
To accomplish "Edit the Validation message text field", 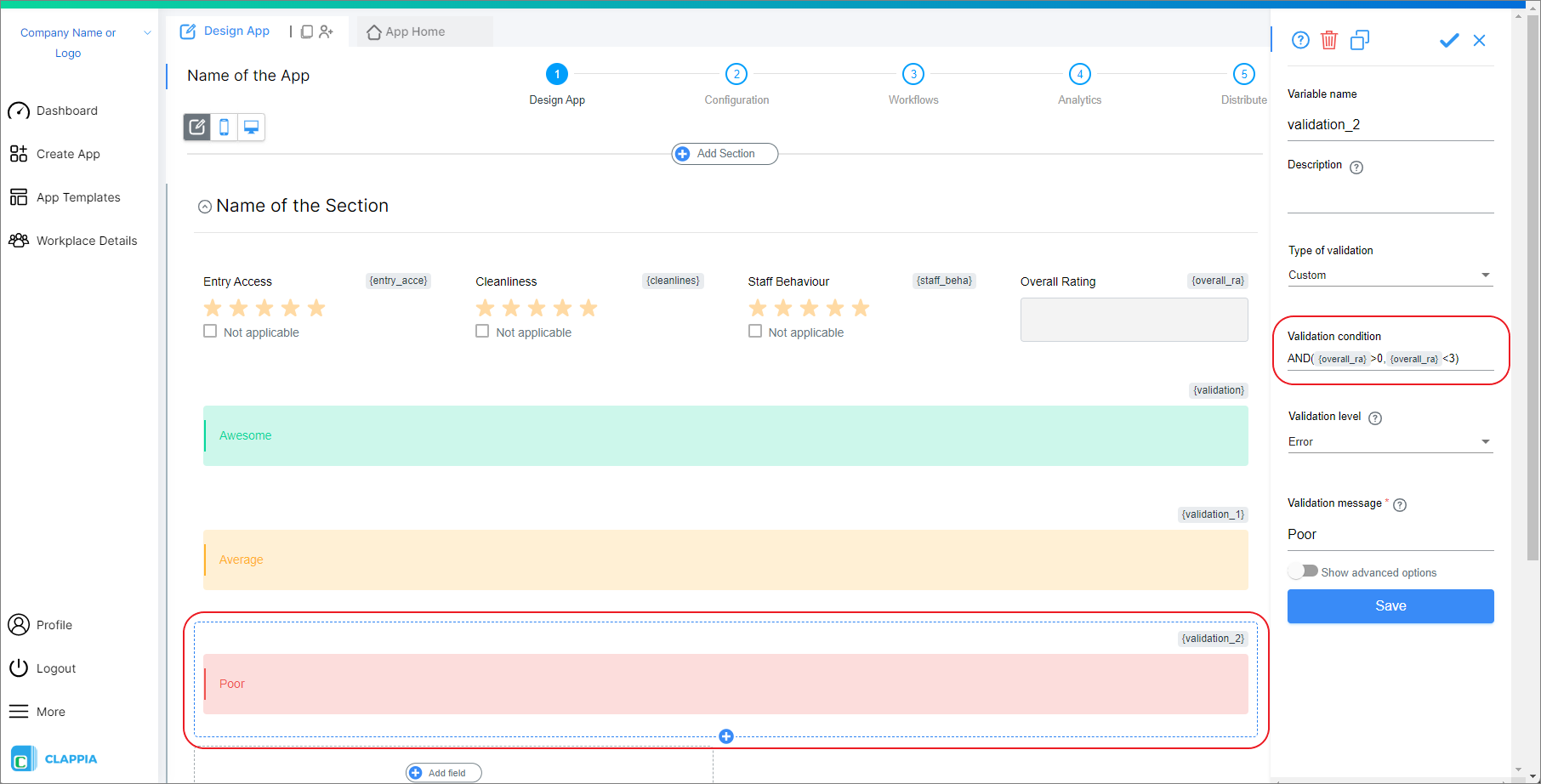I will [x=1390, y=534].
